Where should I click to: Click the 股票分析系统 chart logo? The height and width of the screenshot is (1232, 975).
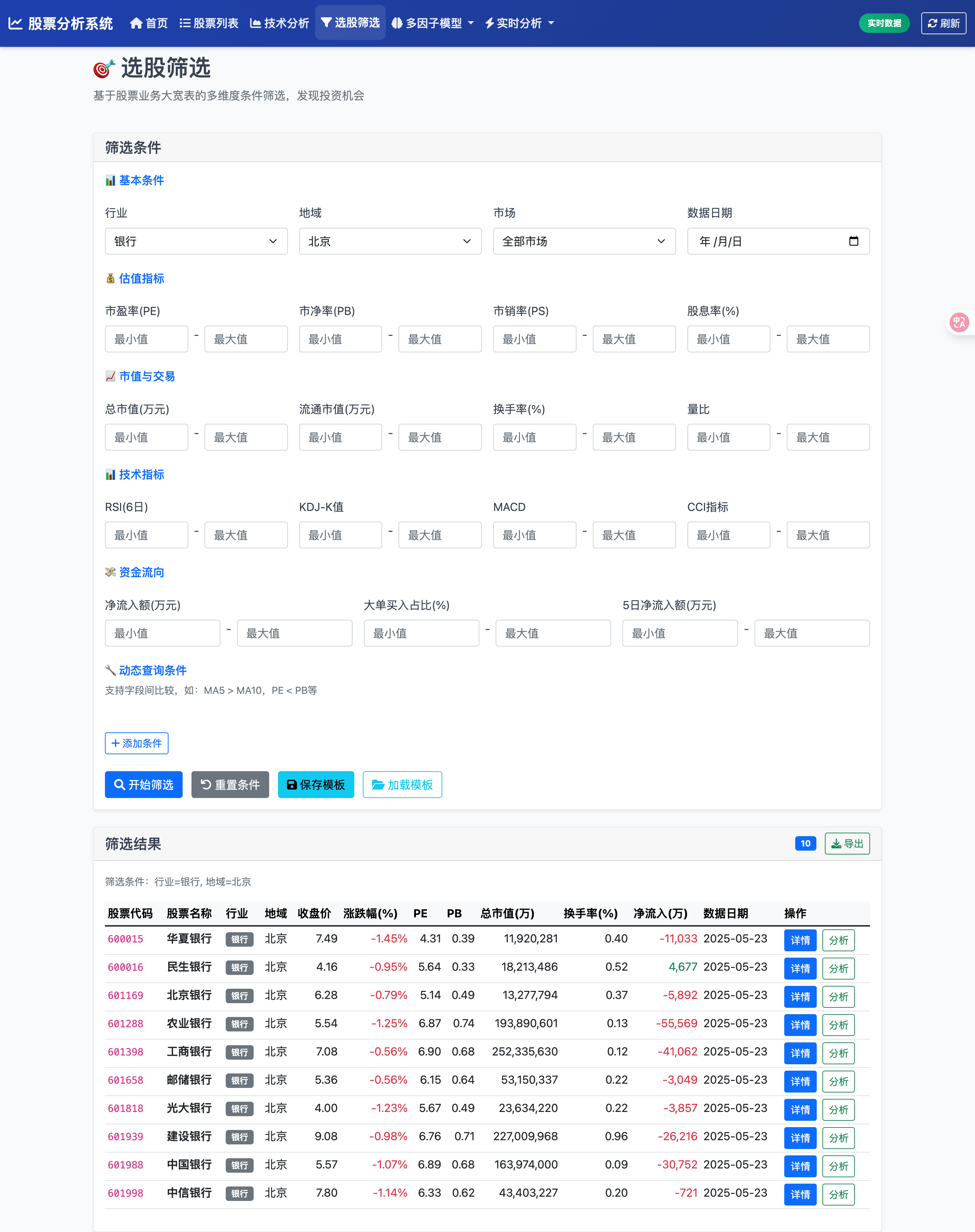(x=16, y=23)
